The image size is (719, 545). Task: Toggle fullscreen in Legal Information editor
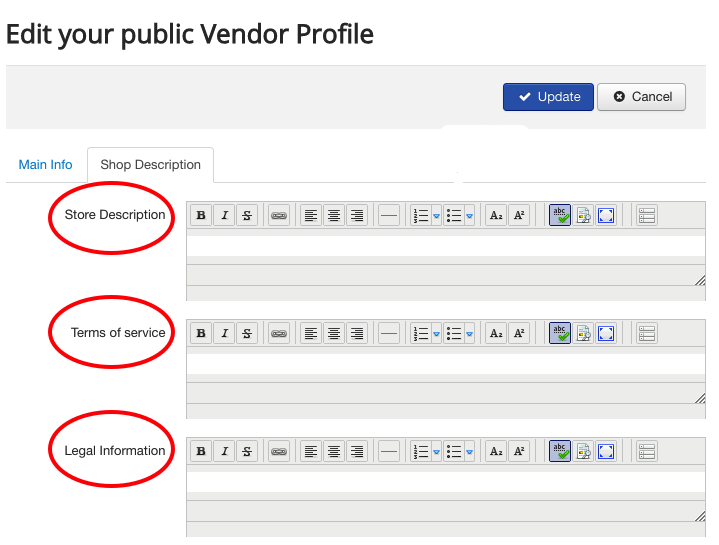point(606,451)
